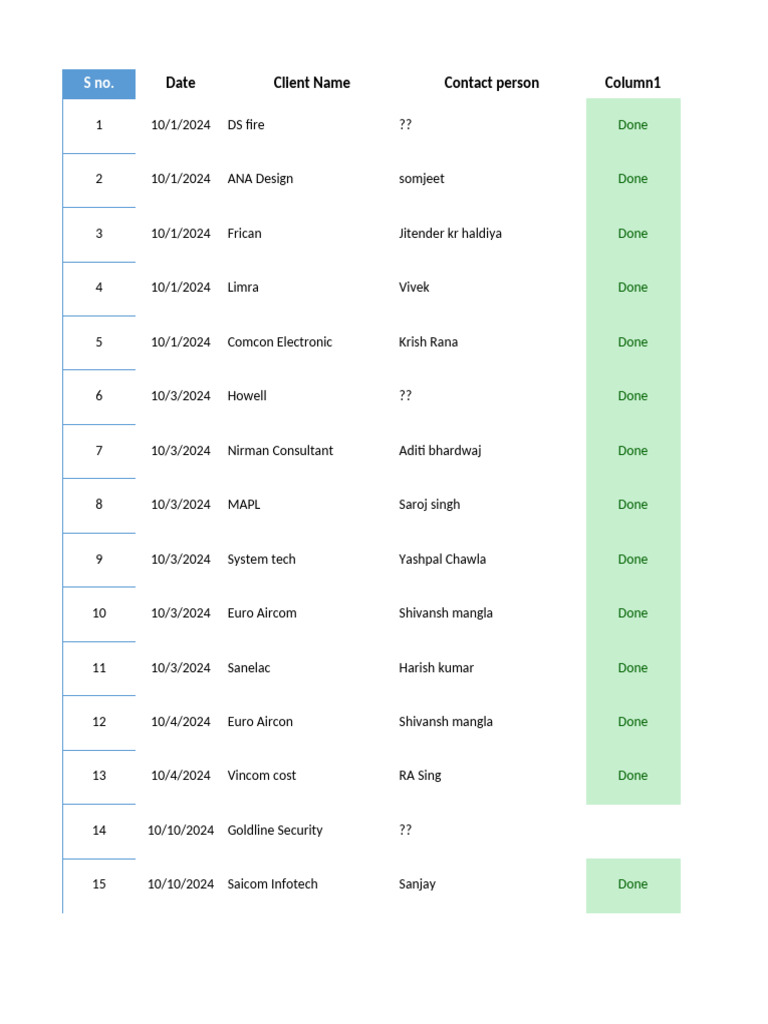Select the Done status for Howell row

tap(632, 396)
